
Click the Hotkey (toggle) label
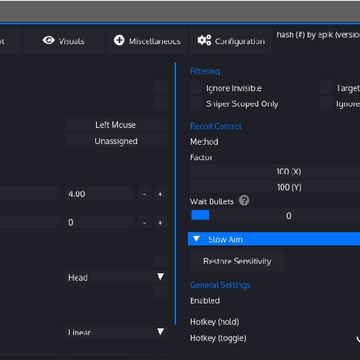pyautogui.click(x=218, y=338)
